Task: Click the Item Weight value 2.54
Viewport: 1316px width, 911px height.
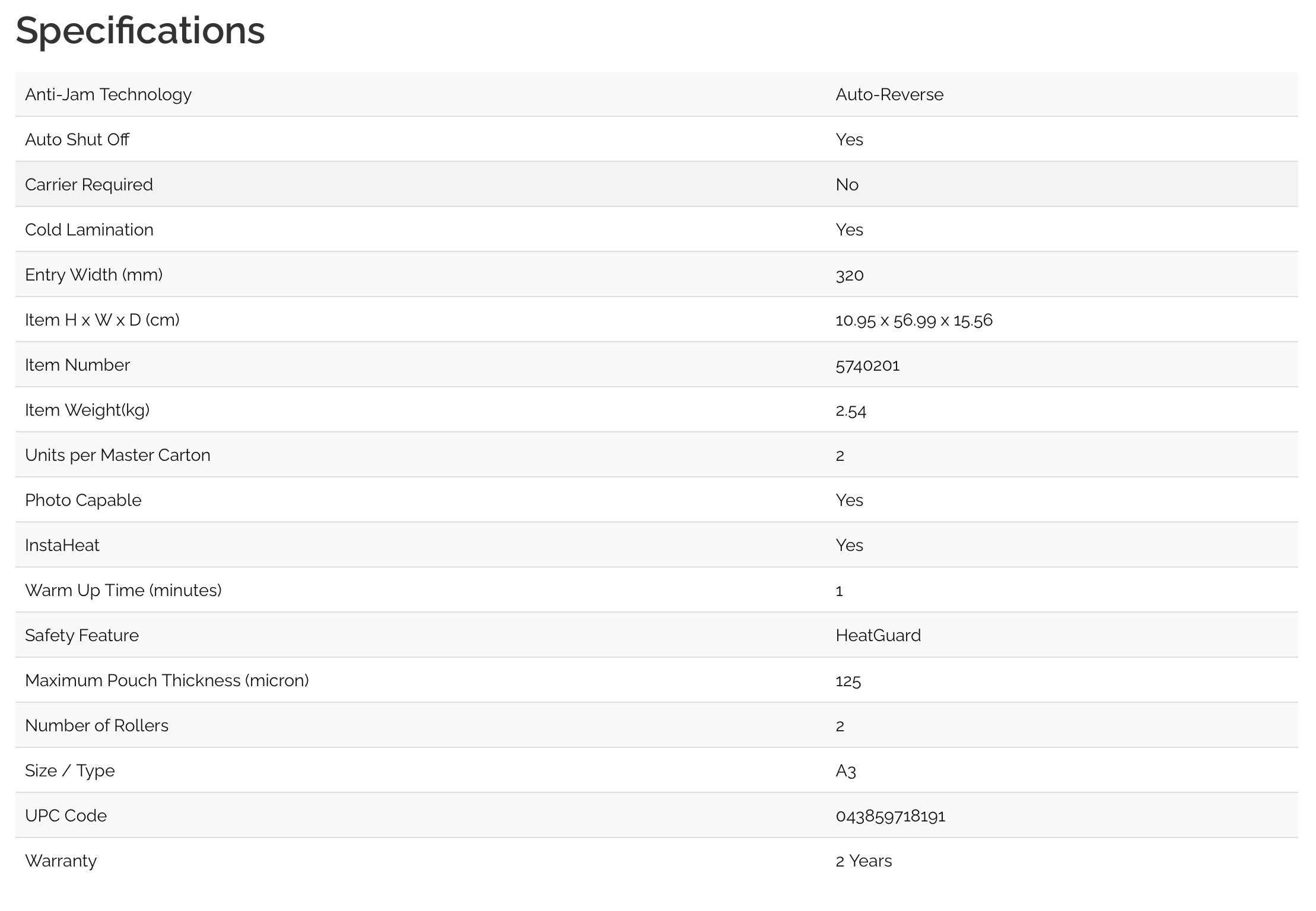Action: [x=850, y=410]
